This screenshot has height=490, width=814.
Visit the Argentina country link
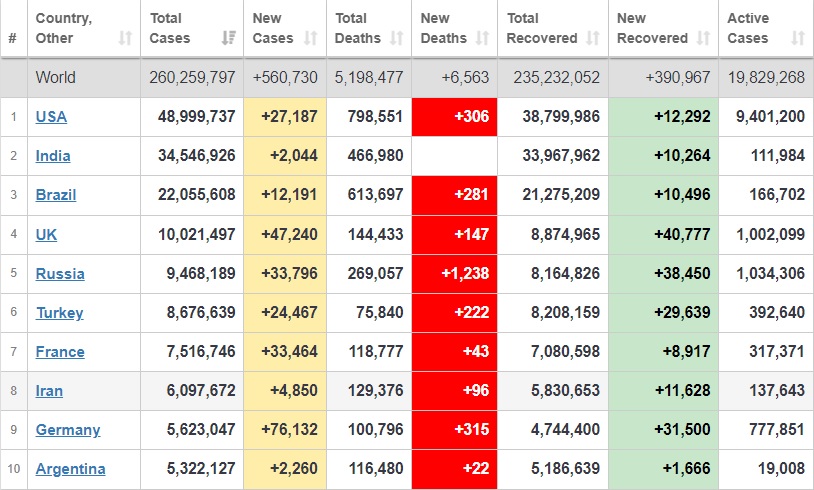[70, 468]
